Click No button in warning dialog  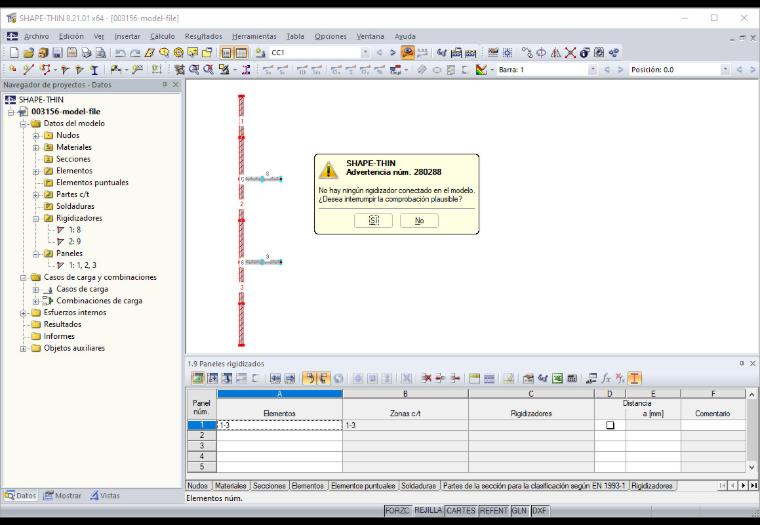419,221
